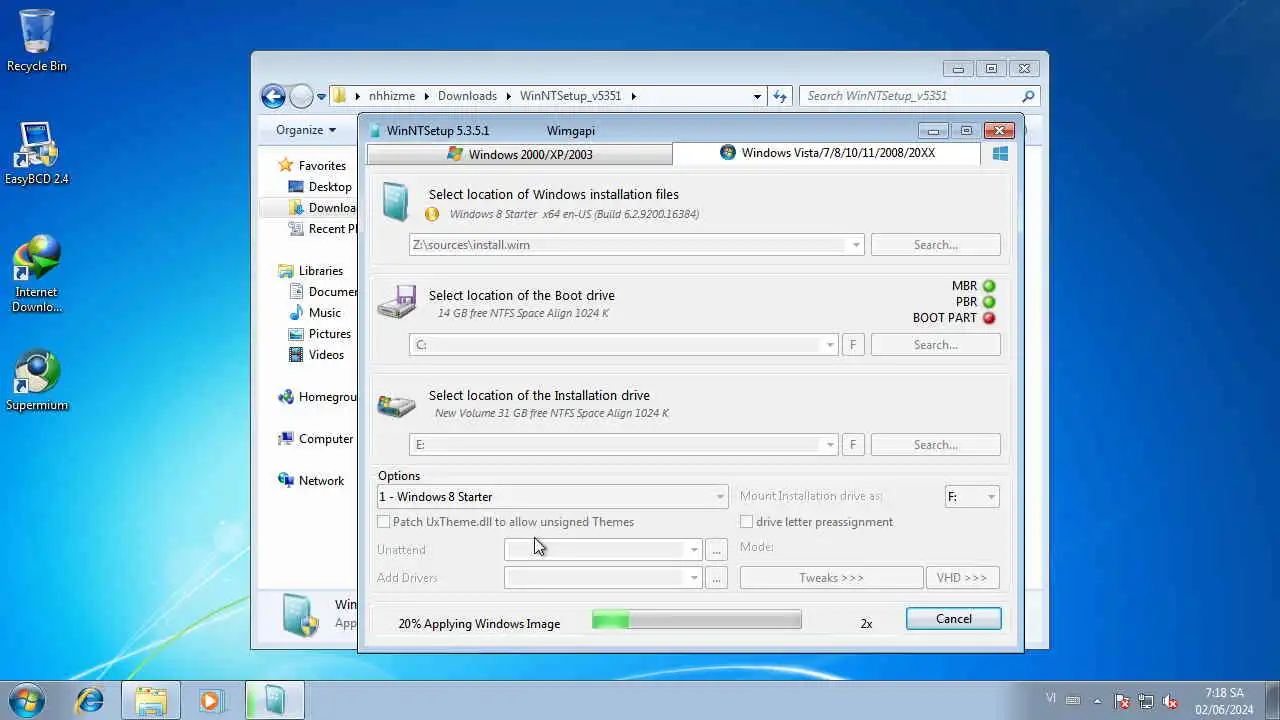The height and width of the screenshot is (720, 1280).
Task: Click the applying image progress bar
Action: 696,621
